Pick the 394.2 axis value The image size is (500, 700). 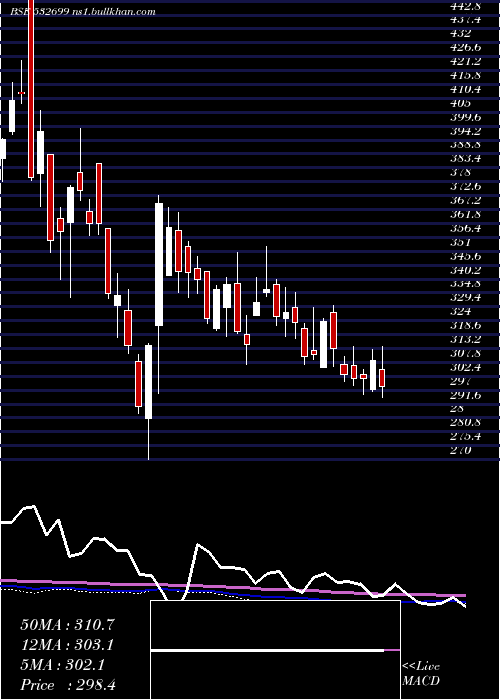click(x=466, y=131)
